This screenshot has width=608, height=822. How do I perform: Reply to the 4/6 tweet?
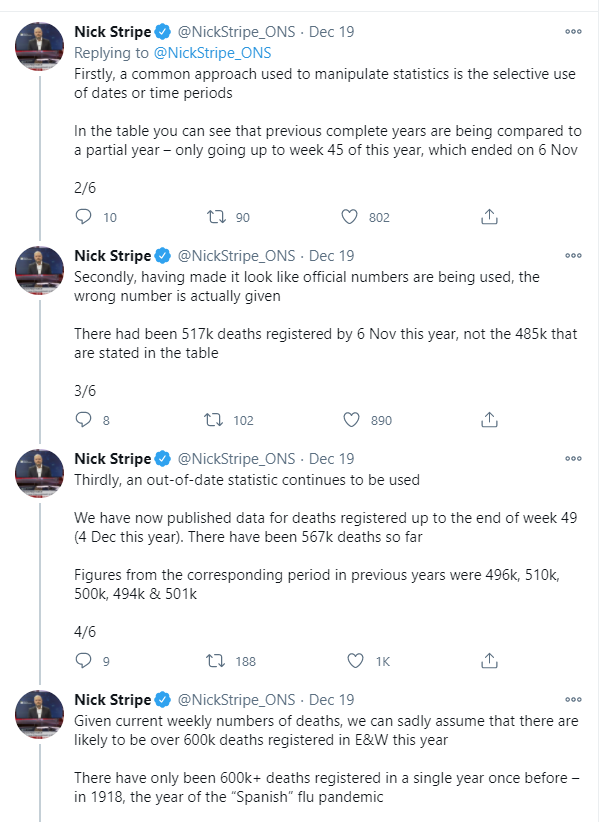84,660
